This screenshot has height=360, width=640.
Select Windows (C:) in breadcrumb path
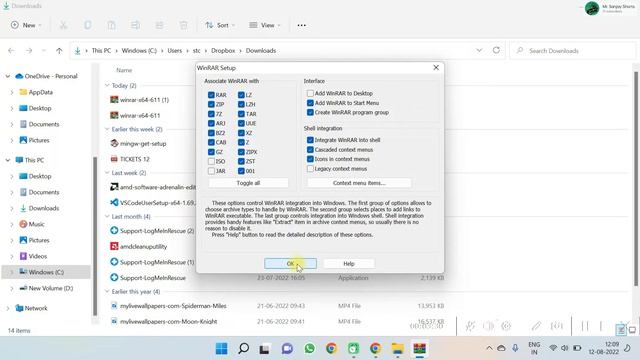pyautogui.click(x=139, y=51)
